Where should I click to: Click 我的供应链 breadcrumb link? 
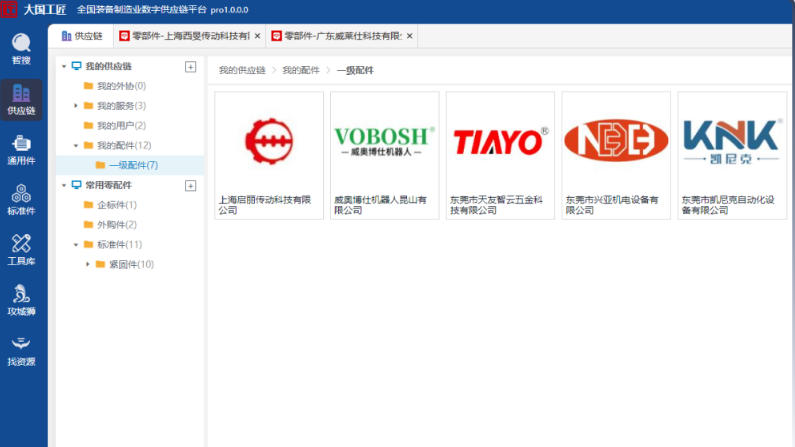tap(242, 71)
